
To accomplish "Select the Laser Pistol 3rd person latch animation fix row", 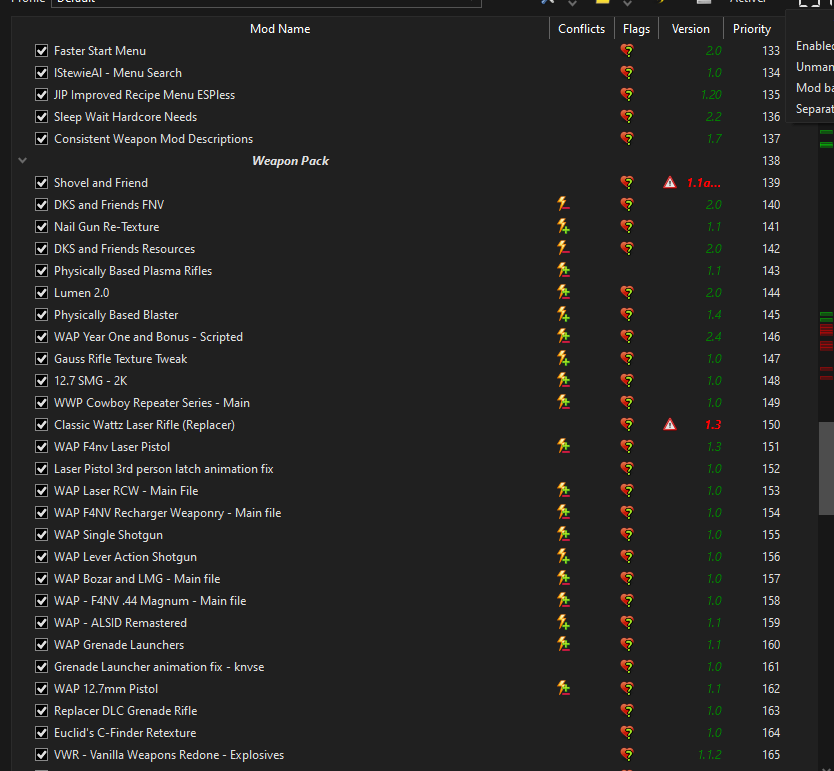I will pos(398,469).
